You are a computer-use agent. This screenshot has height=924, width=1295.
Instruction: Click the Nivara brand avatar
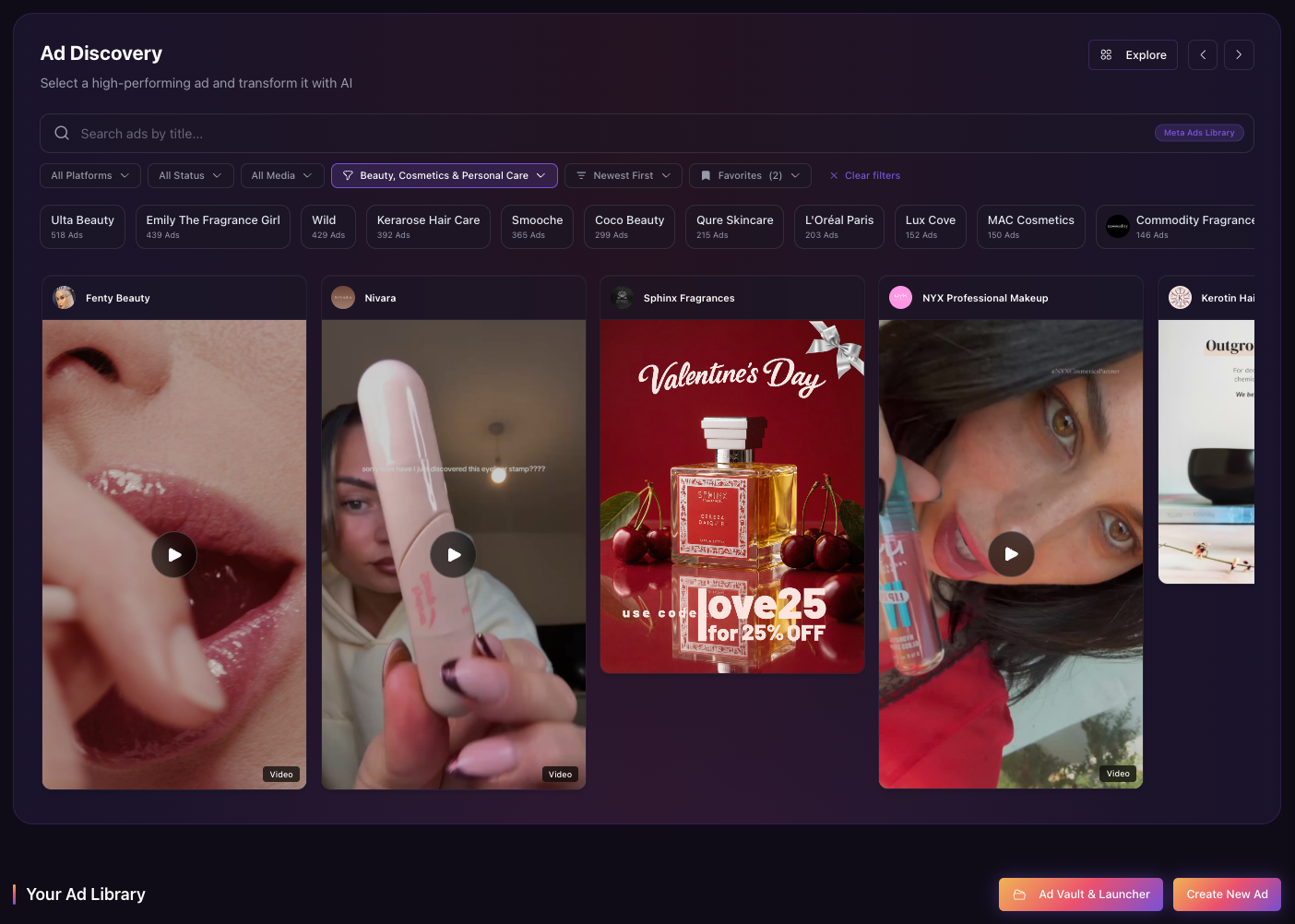[x=342, y=297]
